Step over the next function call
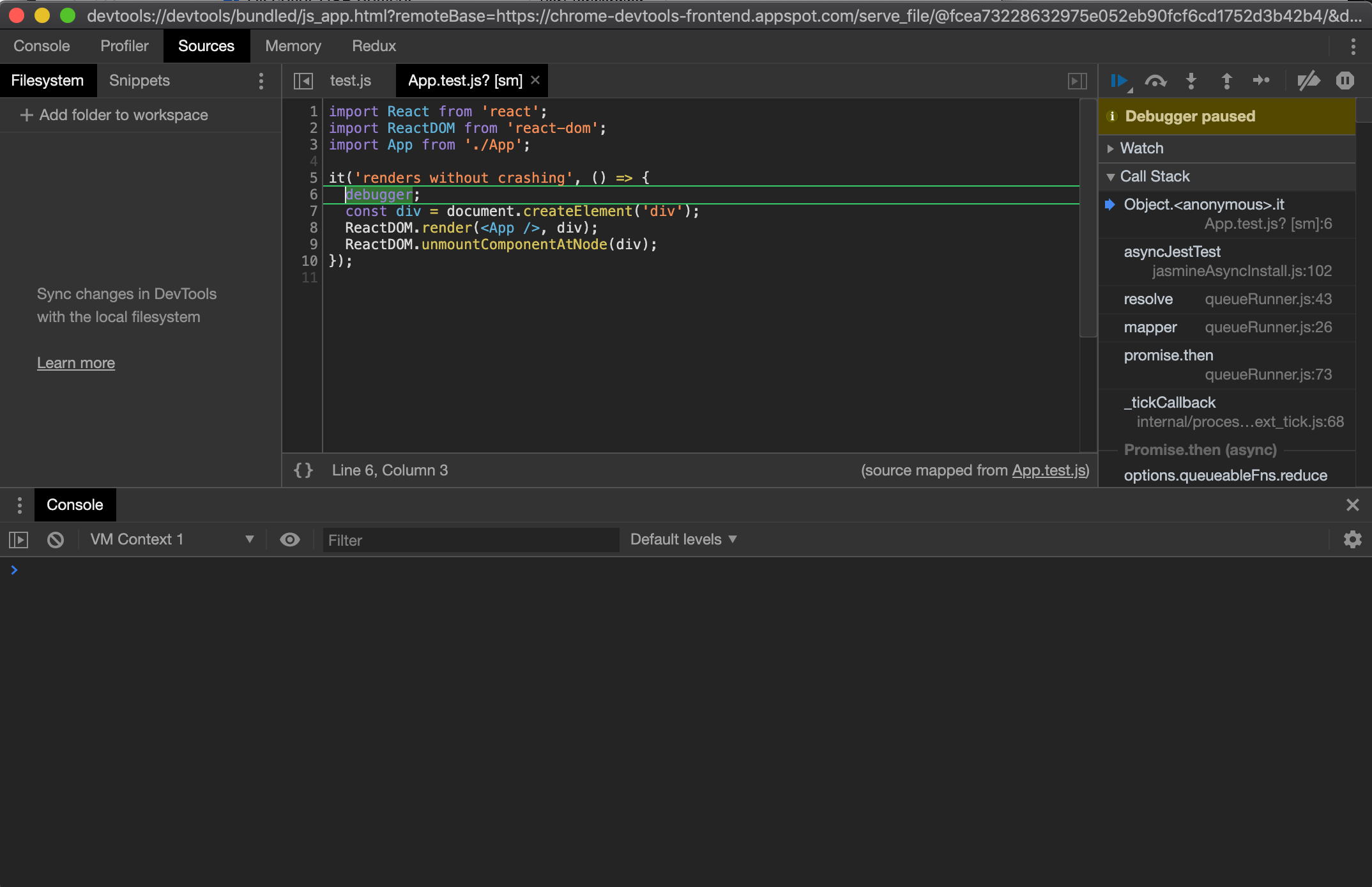1372x887 pixels. tap(1156, 81)
